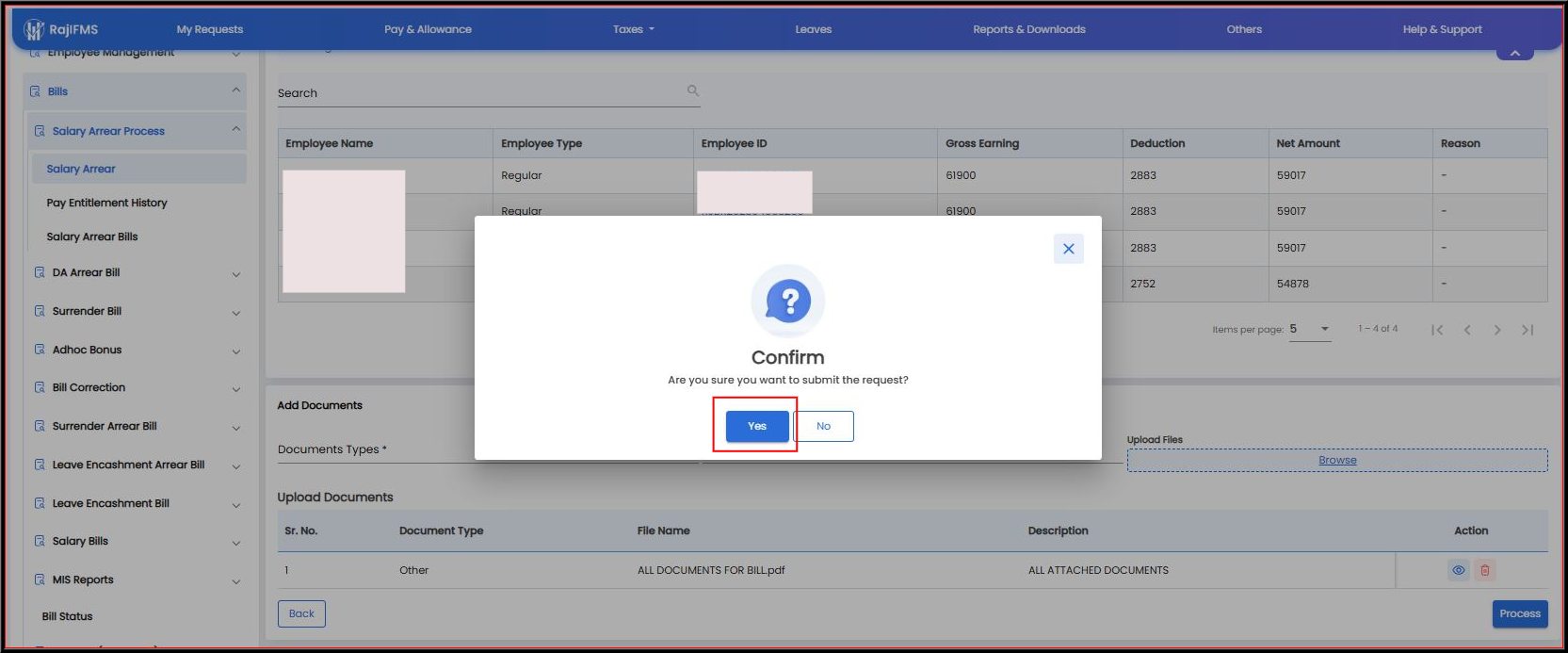Go to first page pagination icon
Screen dimensions: 1568x653
pos(1437,330)
